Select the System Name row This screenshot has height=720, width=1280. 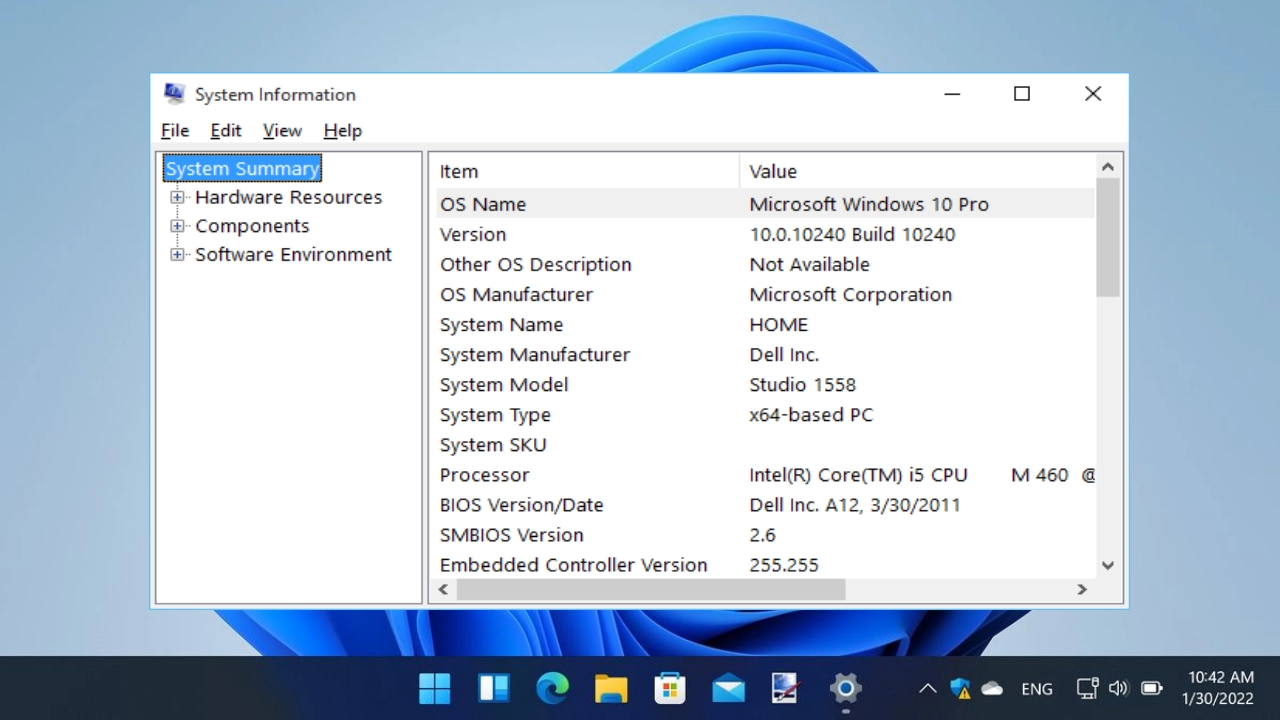click(x=765, y=324)
